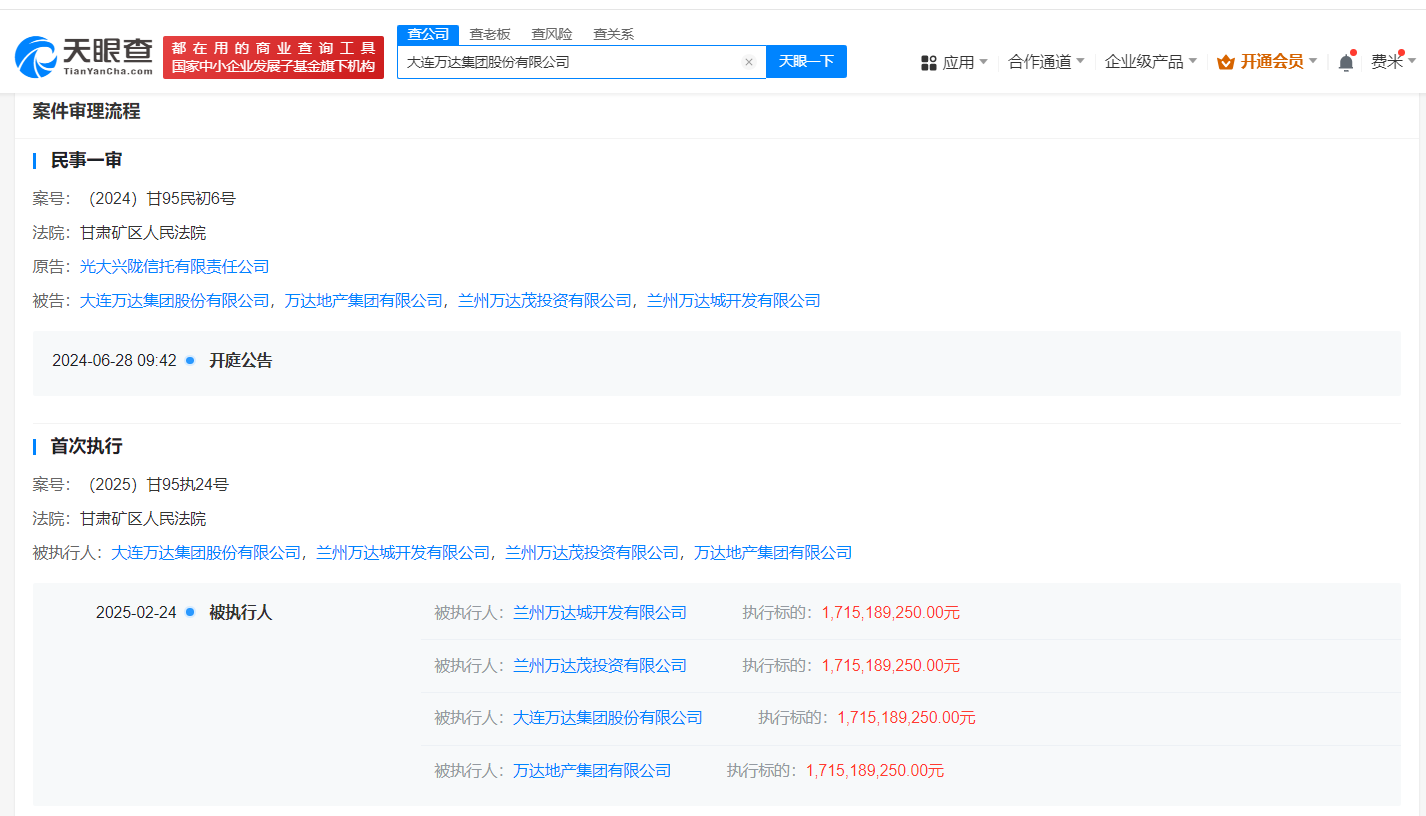Click the 民事一审 section heading
This screenshot has height=816, width=1426.
pyautogui.click(x=86, y=161)
